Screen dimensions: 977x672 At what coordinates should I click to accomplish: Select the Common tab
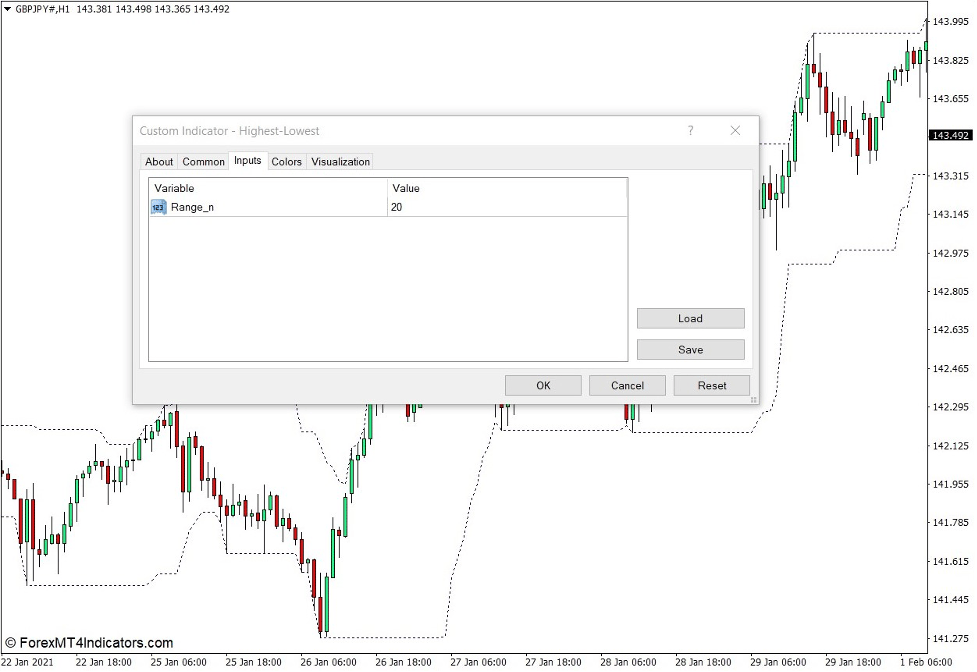coord(203,161)
